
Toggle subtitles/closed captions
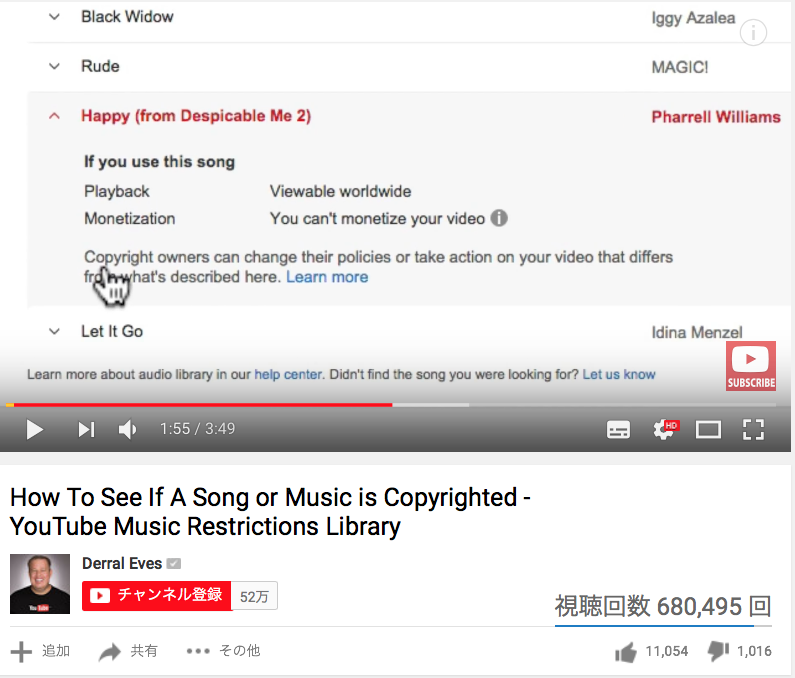pyautogui.click(x=618, y=430)
